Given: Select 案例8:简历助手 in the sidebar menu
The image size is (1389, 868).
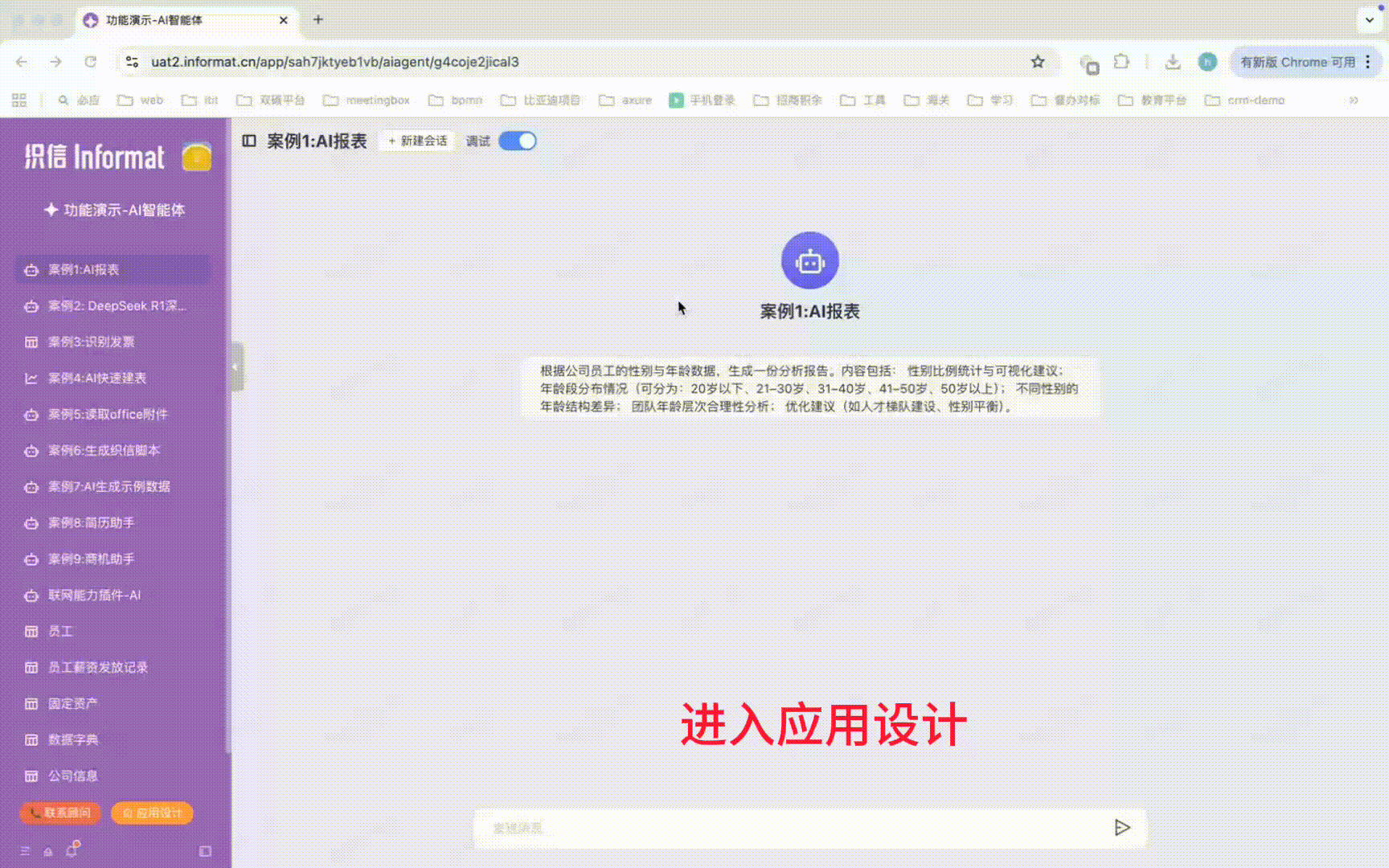Looking at the screenshot, I should point(91,522).
